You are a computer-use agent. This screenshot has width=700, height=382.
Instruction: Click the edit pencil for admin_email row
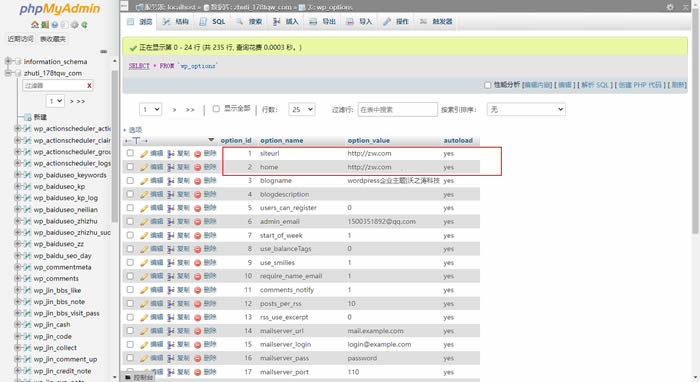pyautogui.click(x=144, y=222)
